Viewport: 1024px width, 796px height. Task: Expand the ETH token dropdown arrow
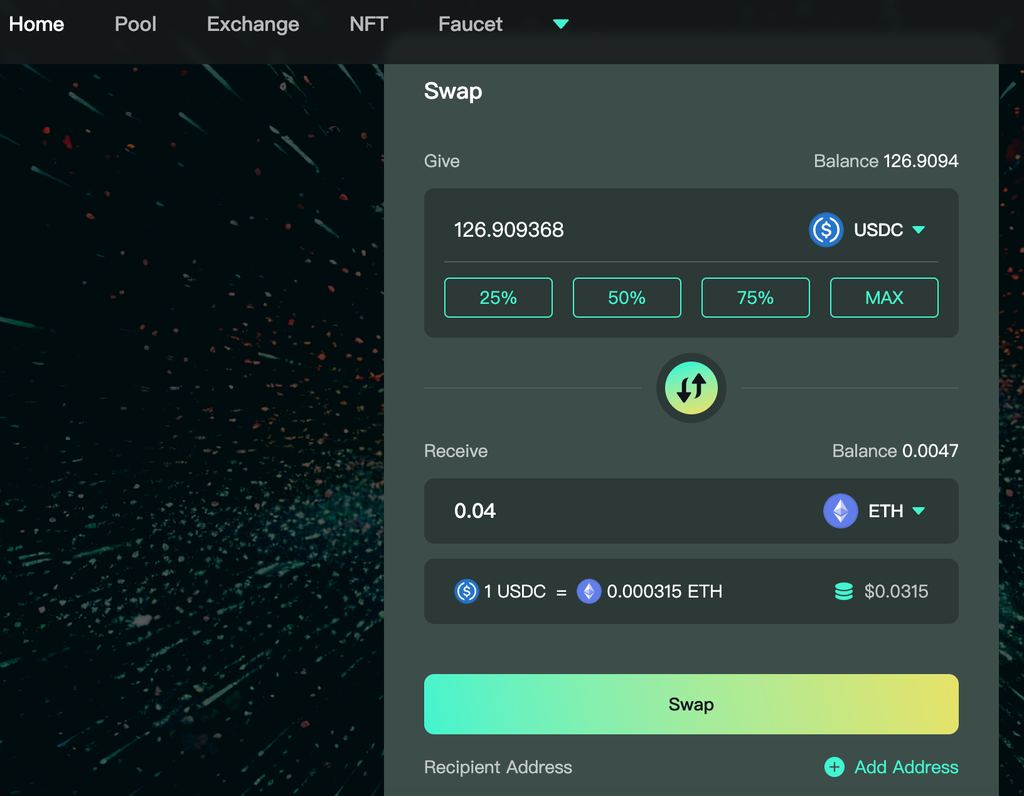[919, 511]
